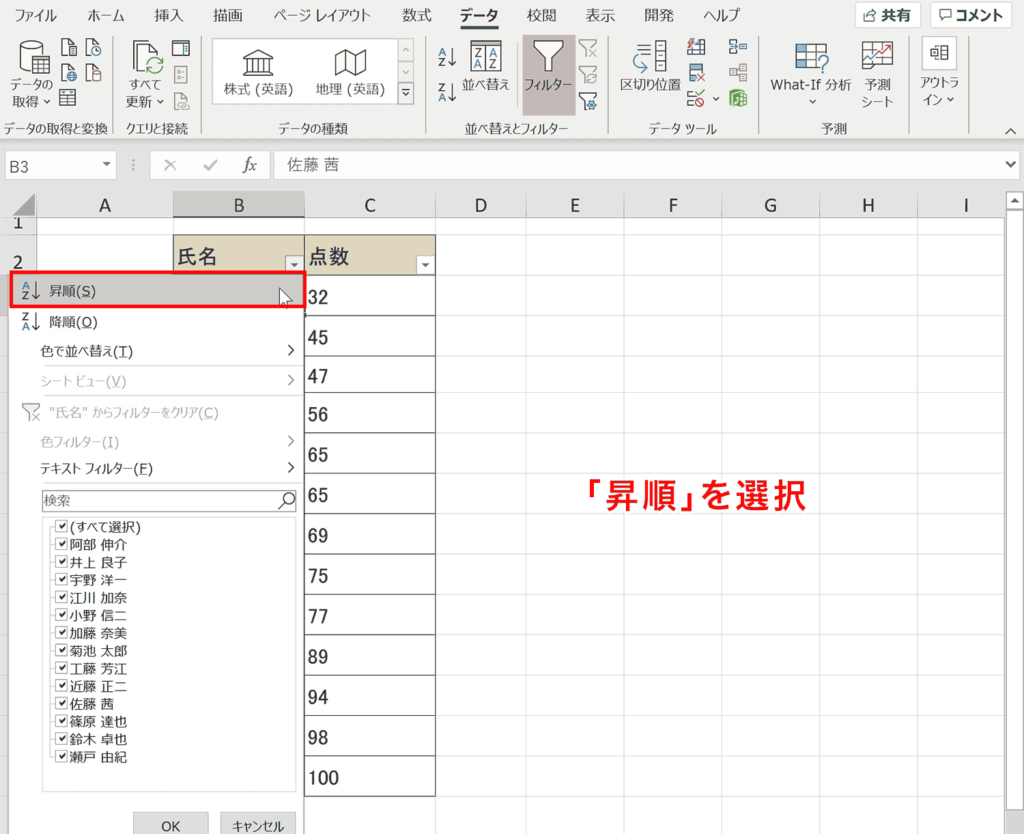1024x834 pixels.
Task: Uncheck the 井上 良子 checkbox
Action: coord(61,562)
